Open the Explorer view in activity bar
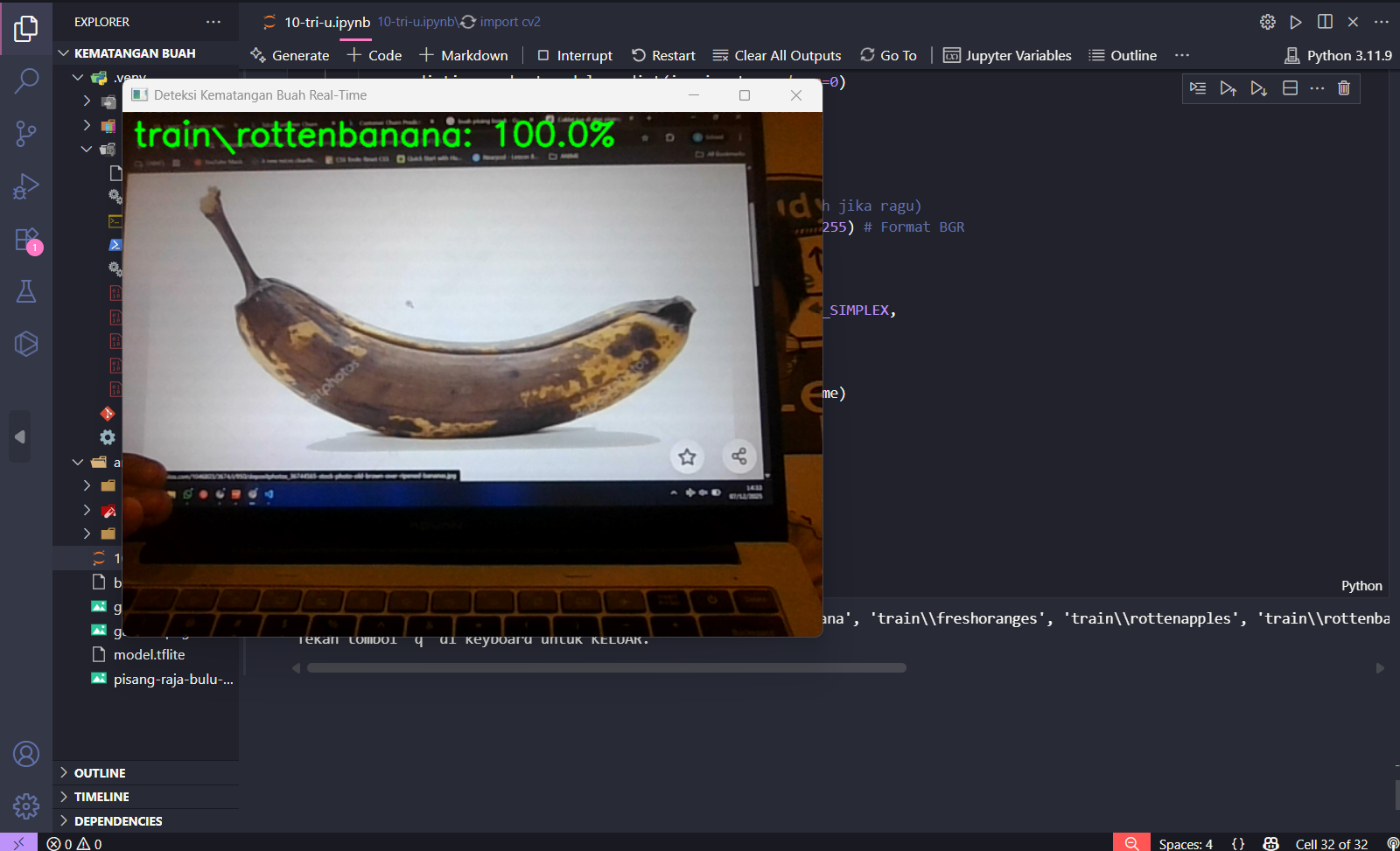 [26, 29]
